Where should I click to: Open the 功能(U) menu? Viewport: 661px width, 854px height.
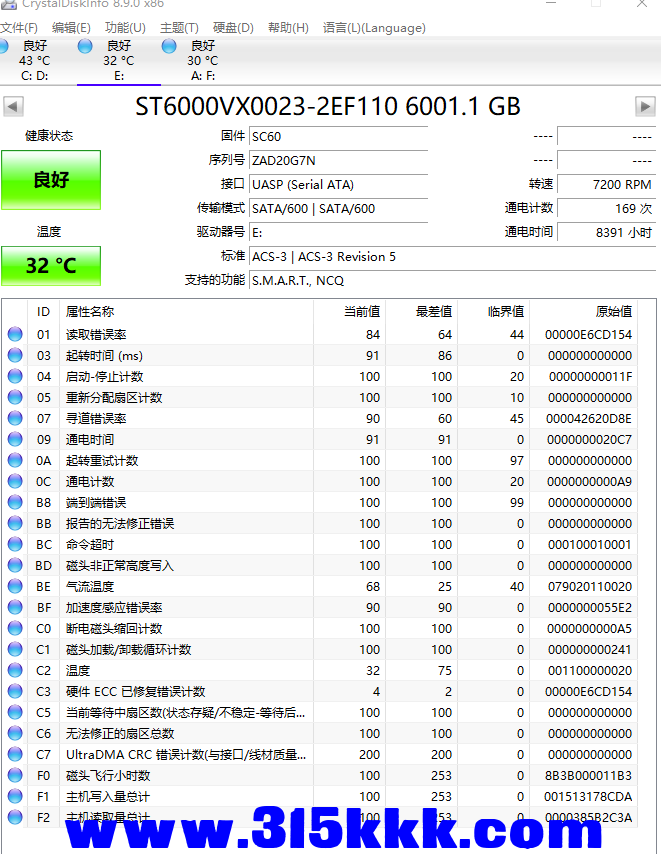[x=125, y=28]
